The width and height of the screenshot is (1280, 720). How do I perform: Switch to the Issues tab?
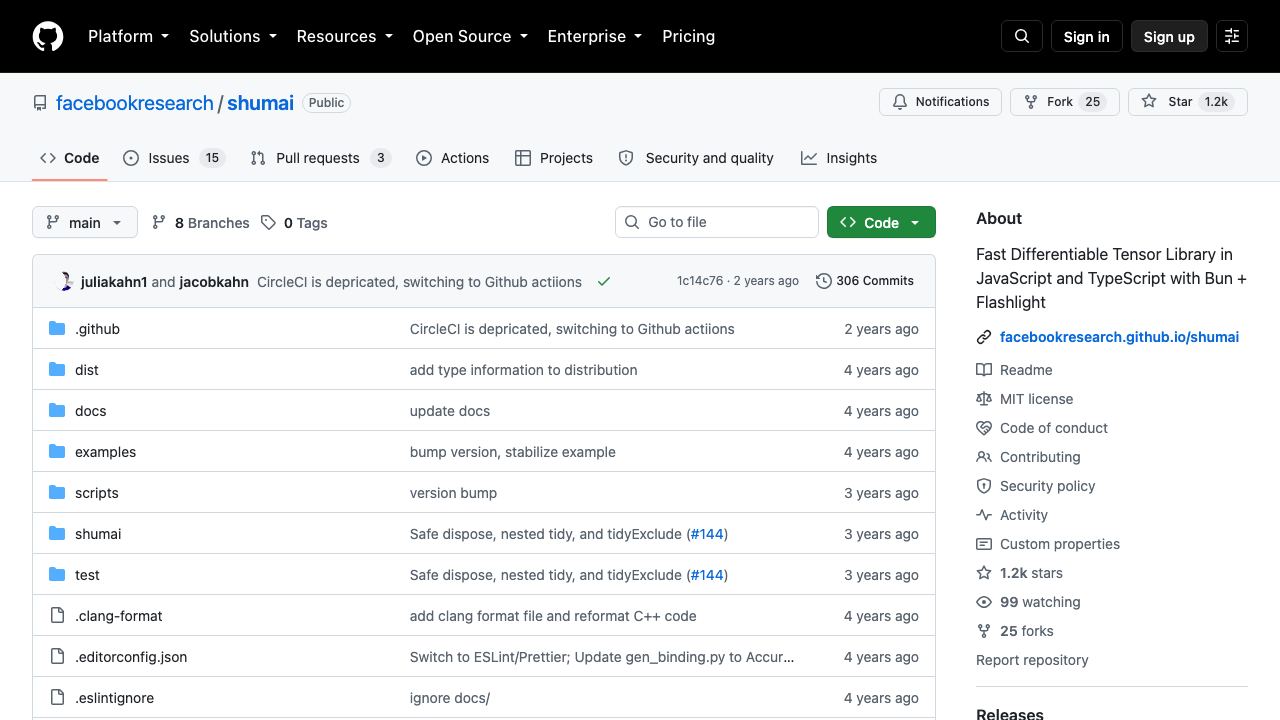[174, 158]
